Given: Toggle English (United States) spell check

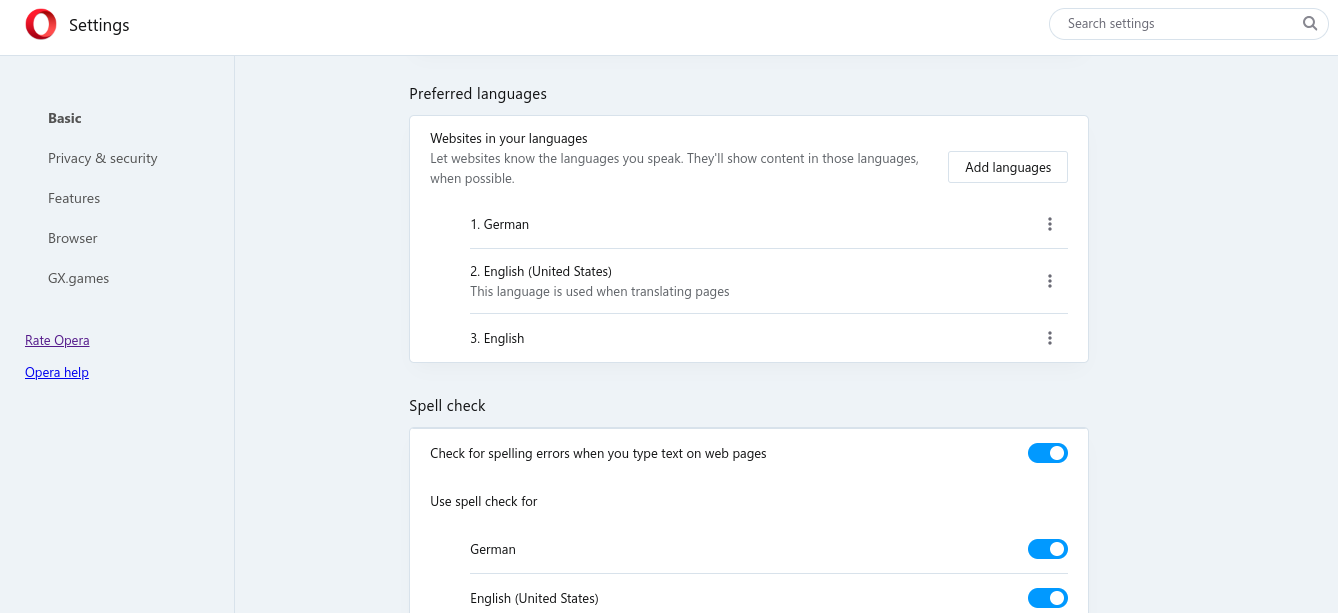Looking at the screenshot, I should pyautogui.click(x=1047, y=598).
